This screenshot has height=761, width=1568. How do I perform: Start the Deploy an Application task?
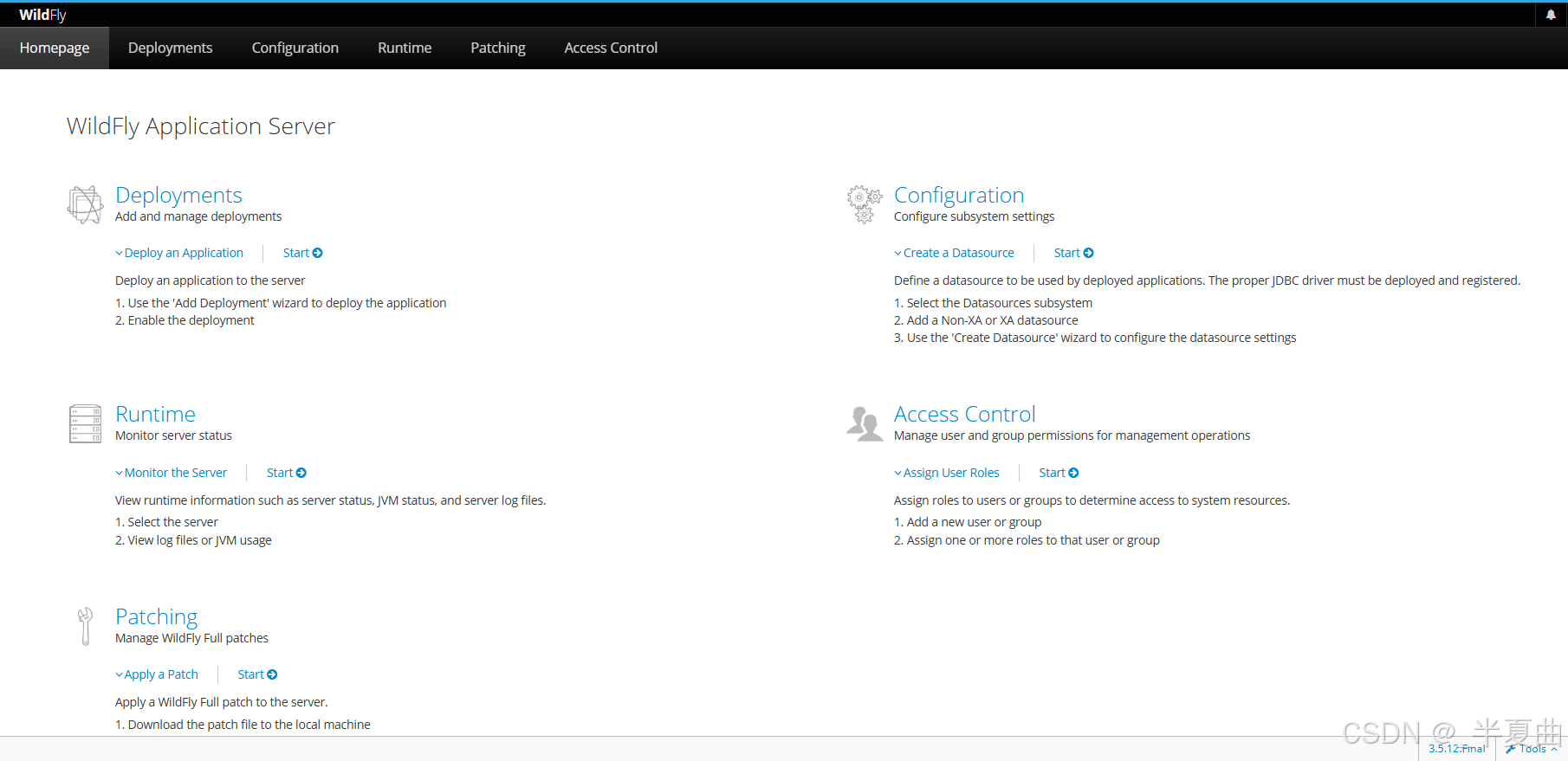(303, 253)
